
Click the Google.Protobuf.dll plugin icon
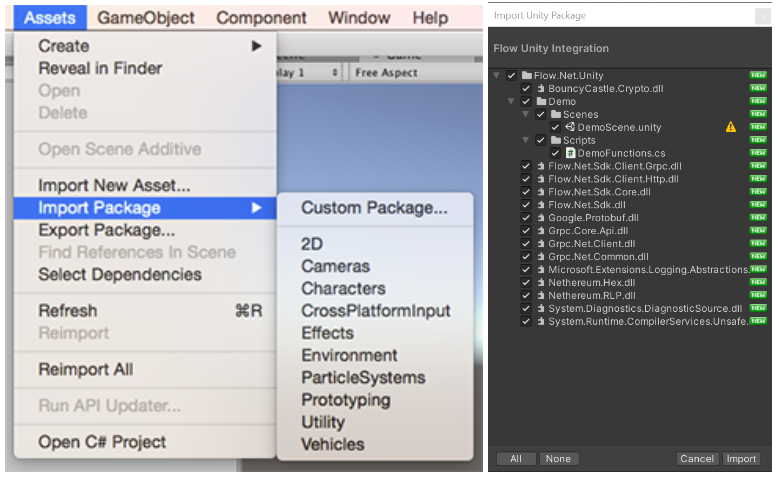(x=541, y=218)
